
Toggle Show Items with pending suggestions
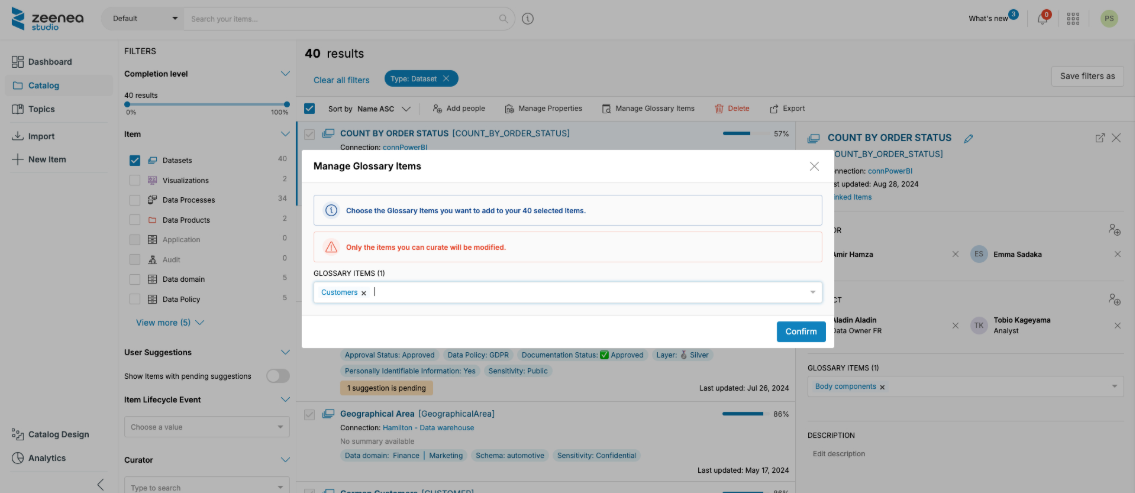tap(277, 376)
